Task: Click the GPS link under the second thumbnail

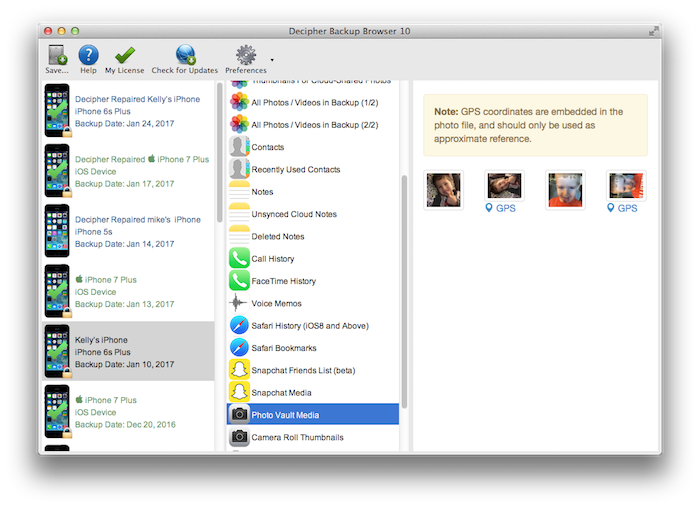Action: (500, 208)
